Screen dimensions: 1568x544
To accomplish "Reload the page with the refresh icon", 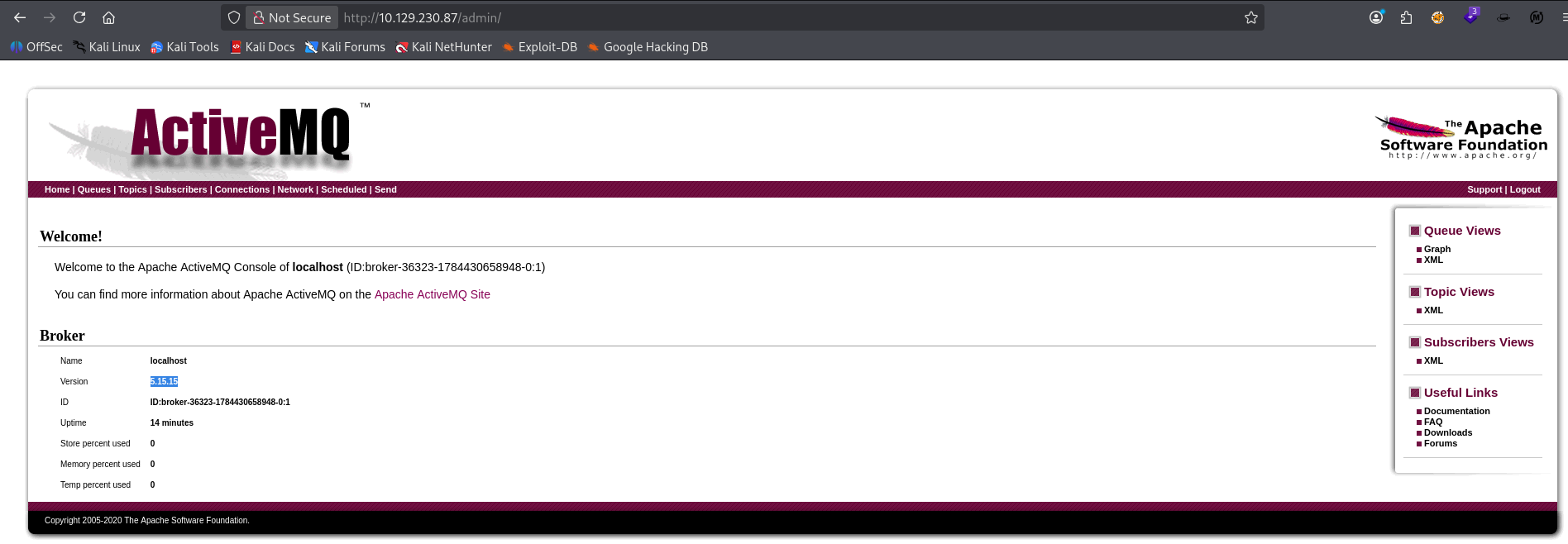I will (79, 17).
